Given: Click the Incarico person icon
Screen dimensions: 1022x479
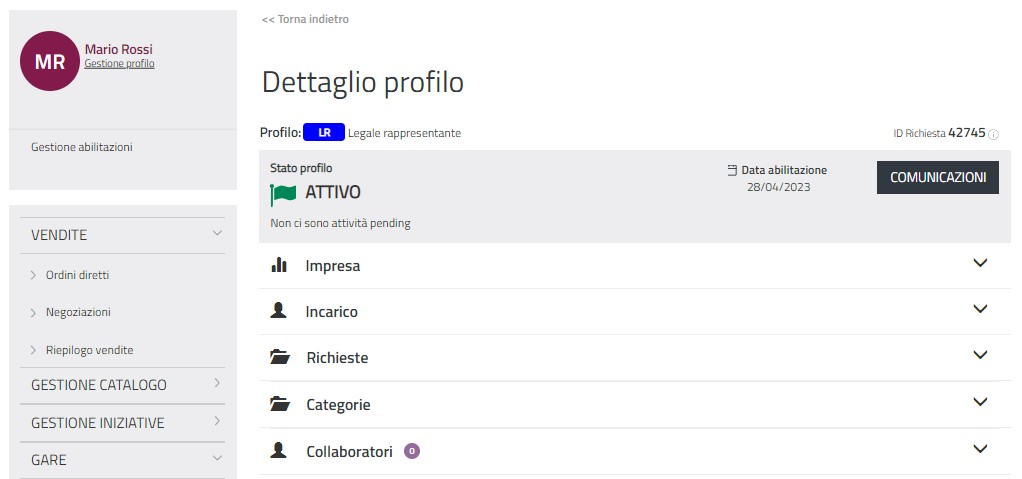Looking at the screenshot, I should coord(279,311).
